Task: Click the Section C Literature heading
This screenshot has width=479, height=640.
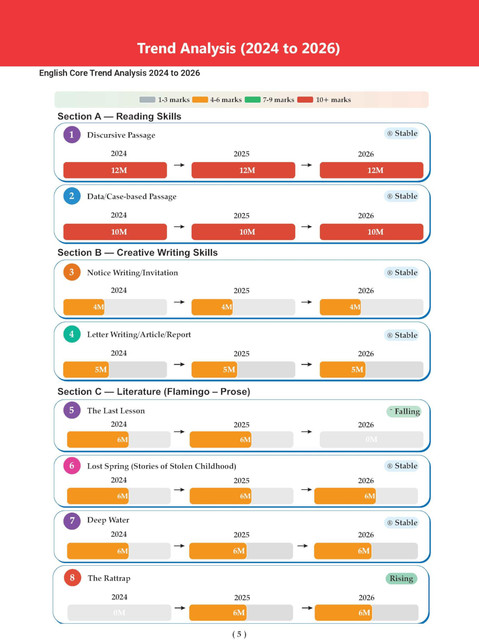Action: click(154, 392)
